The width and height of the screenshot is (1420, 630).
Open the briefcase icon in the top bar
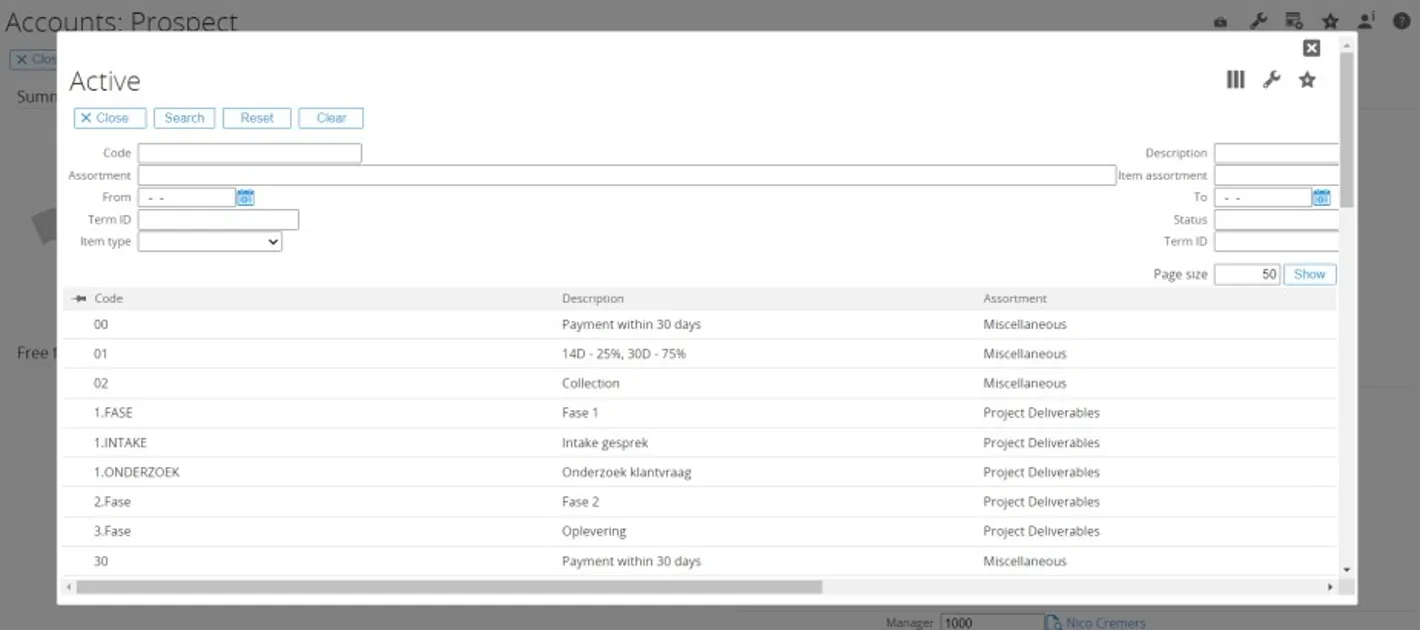point(1220,20)
